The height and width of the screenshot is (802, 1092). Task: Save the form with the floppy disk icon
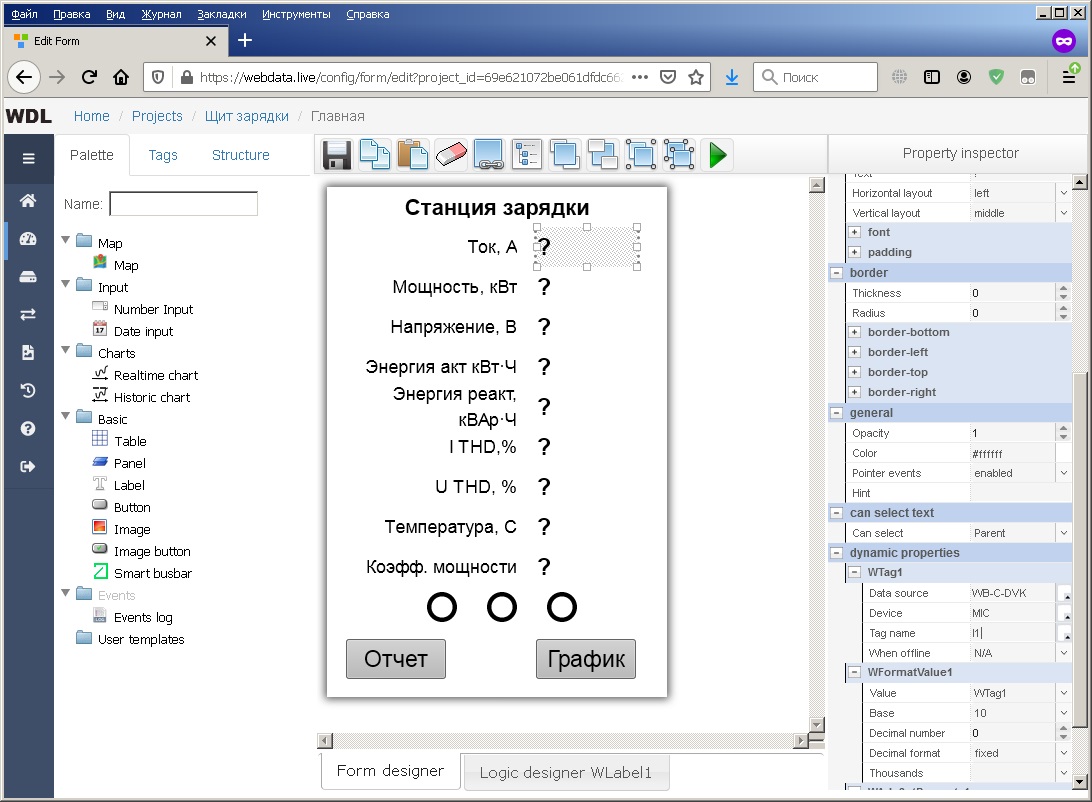(x=337, y=155)
